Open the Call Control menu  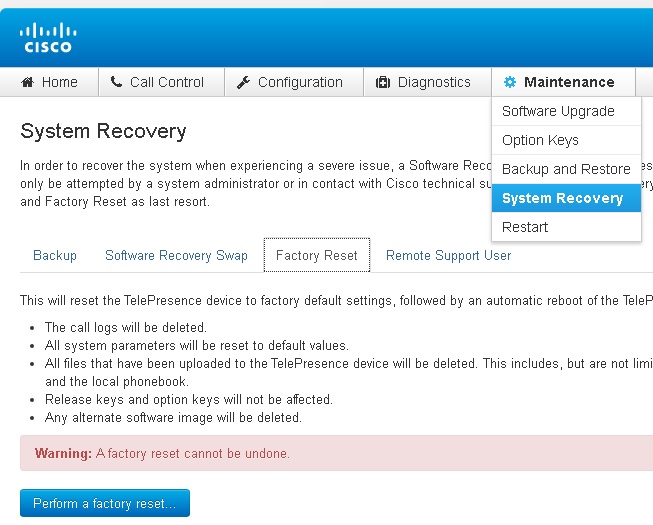[x=162, y=82]
